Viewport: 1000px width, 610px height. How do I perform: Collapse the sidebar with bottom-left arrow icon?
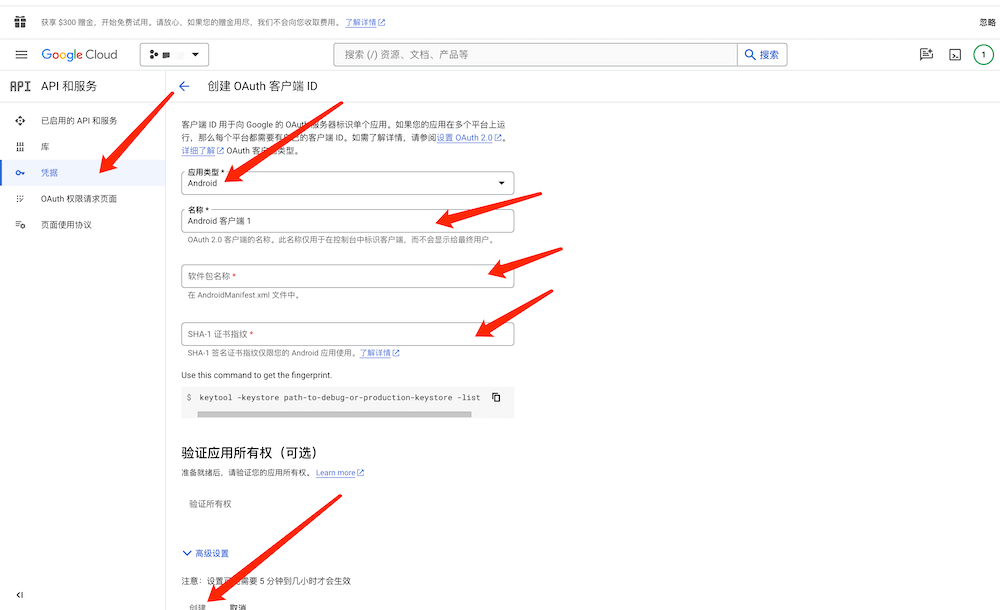[20, 595]
